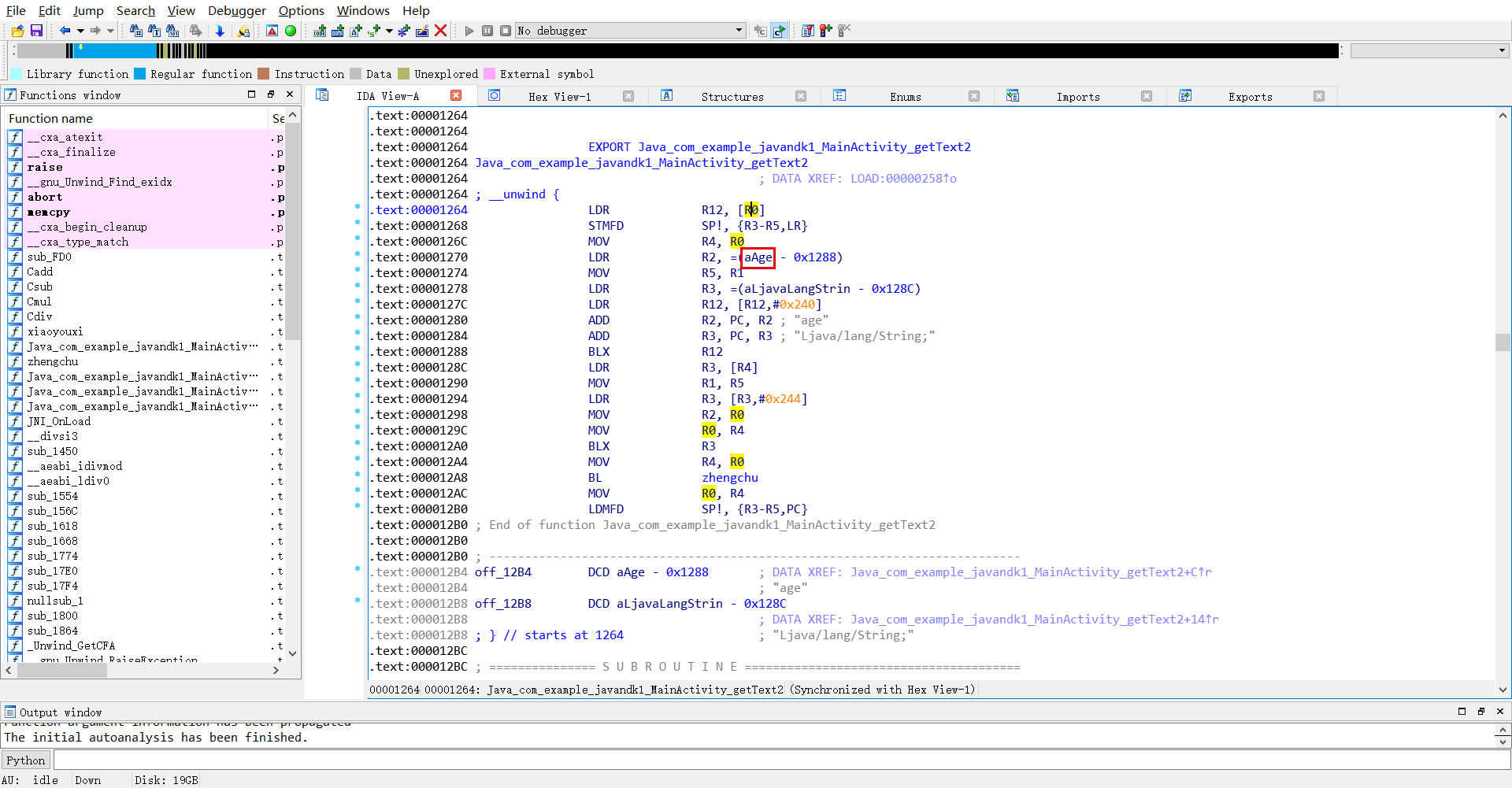Start the debugger process play button

[x=469, y=31]
